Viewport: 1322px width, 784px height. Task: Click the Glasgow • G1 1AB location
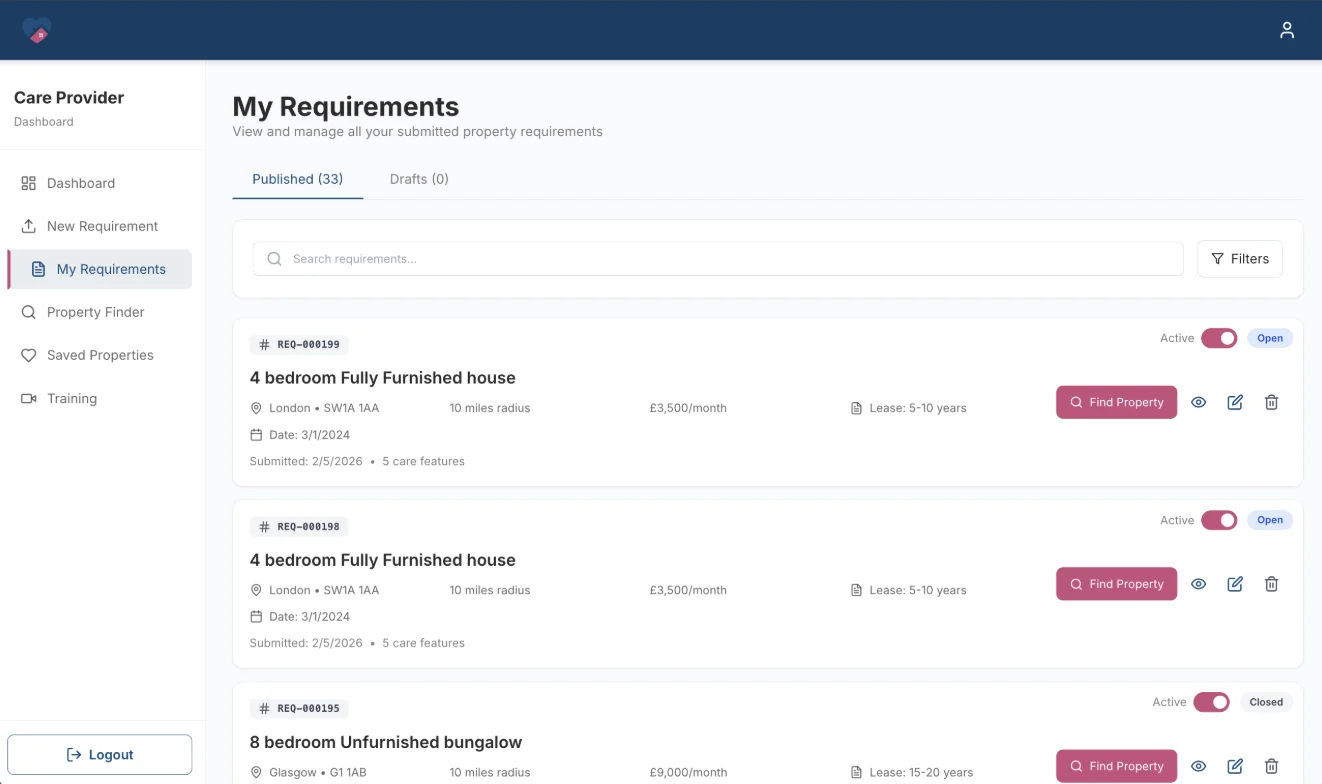309,772
